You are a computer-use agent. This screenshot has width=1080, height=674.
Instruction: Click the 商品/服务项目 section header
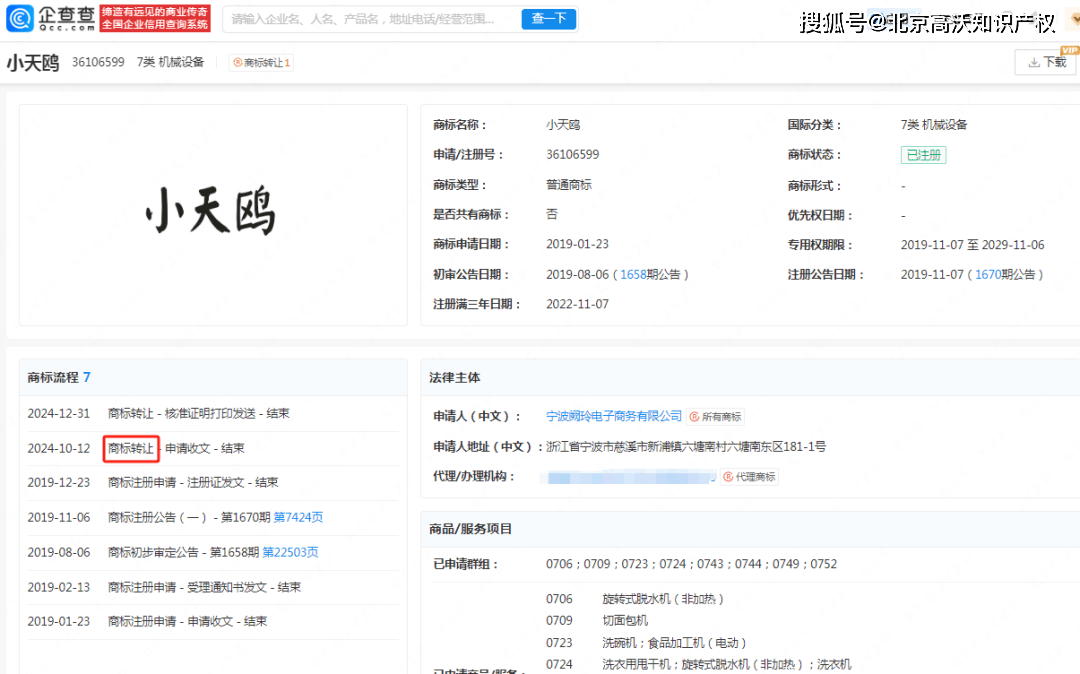click(472, 528)
